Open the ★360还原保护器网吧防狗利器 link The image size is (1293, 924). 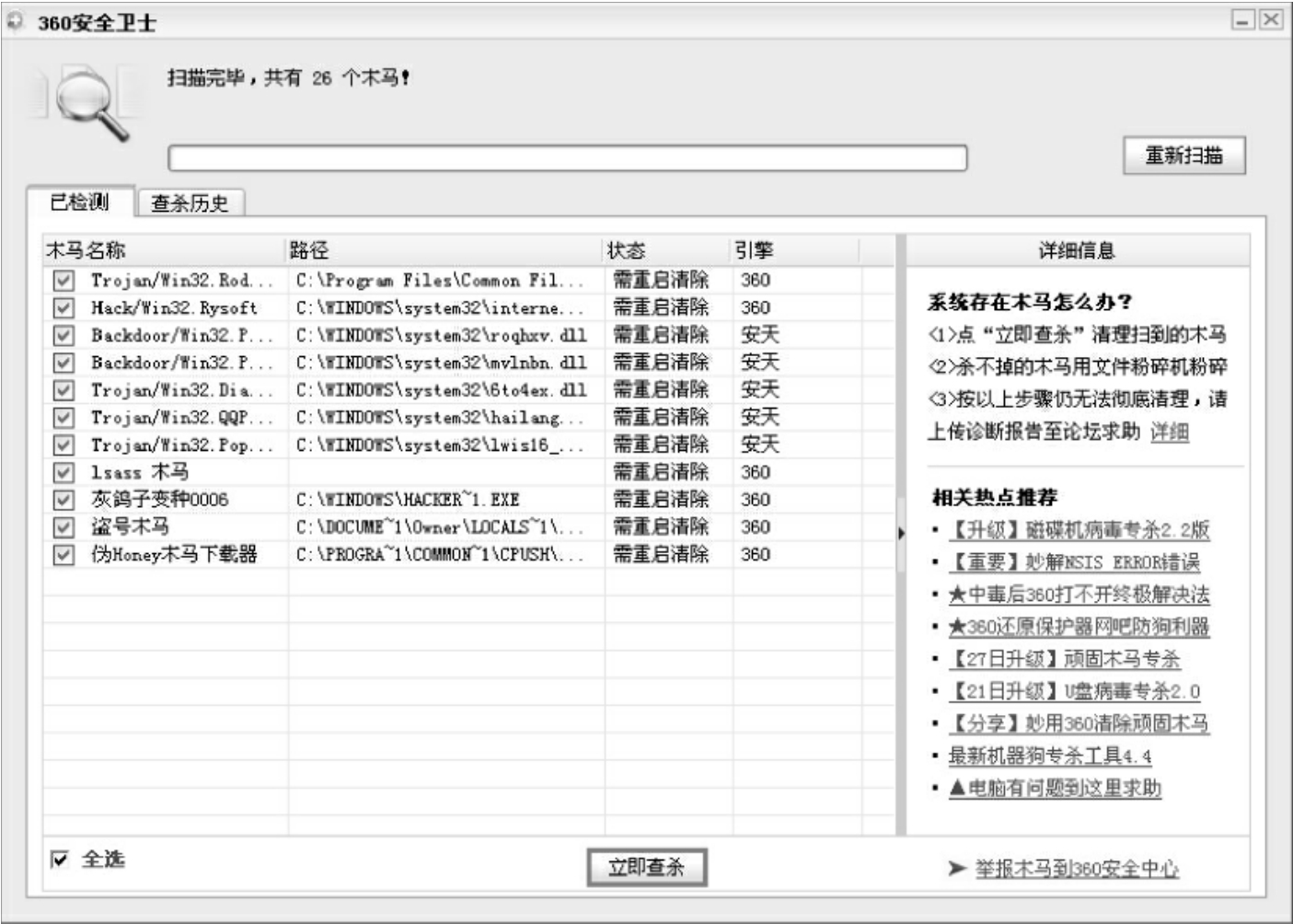point(1079,627)
